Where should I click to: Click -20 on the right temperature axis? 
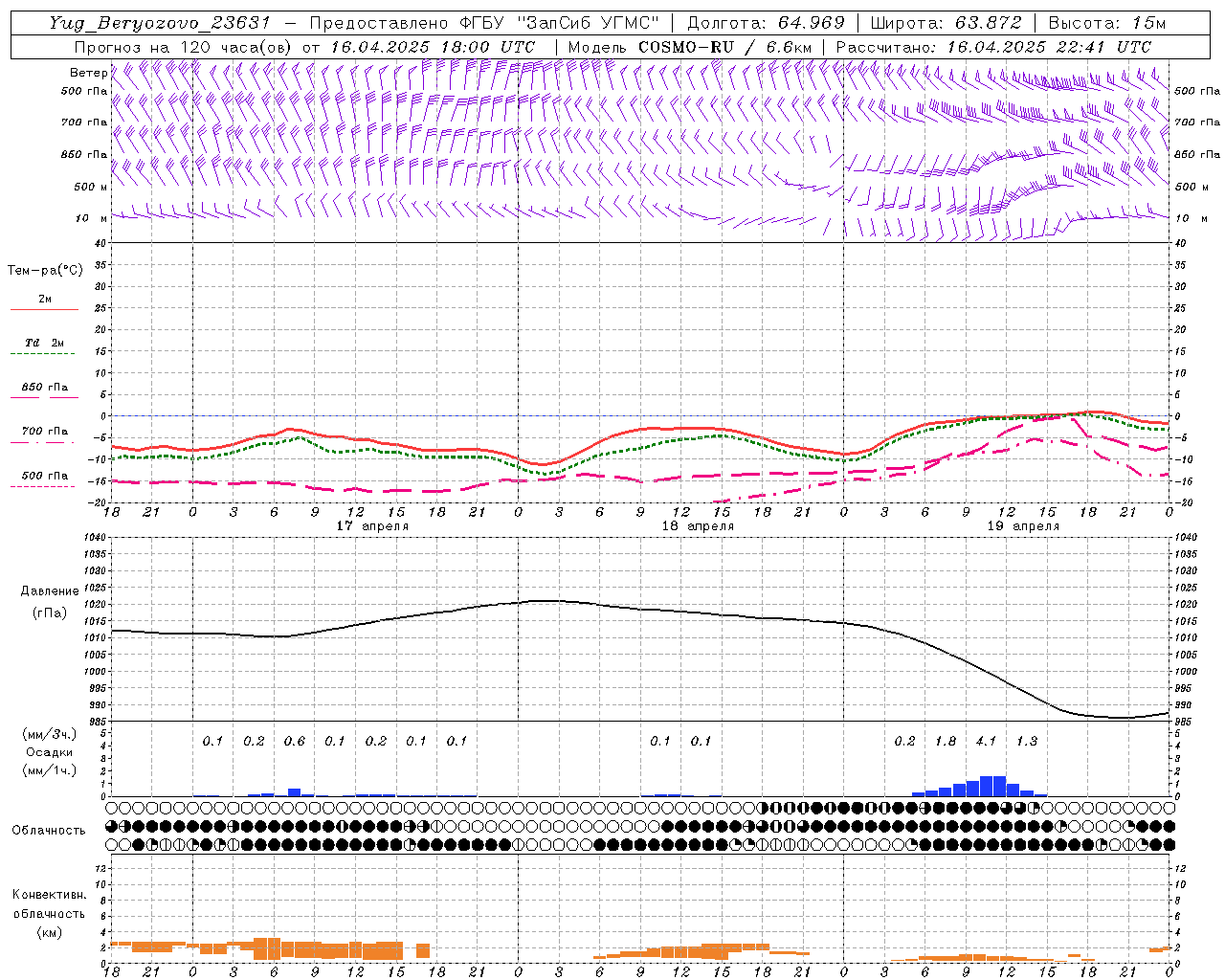pos(1183,502)
